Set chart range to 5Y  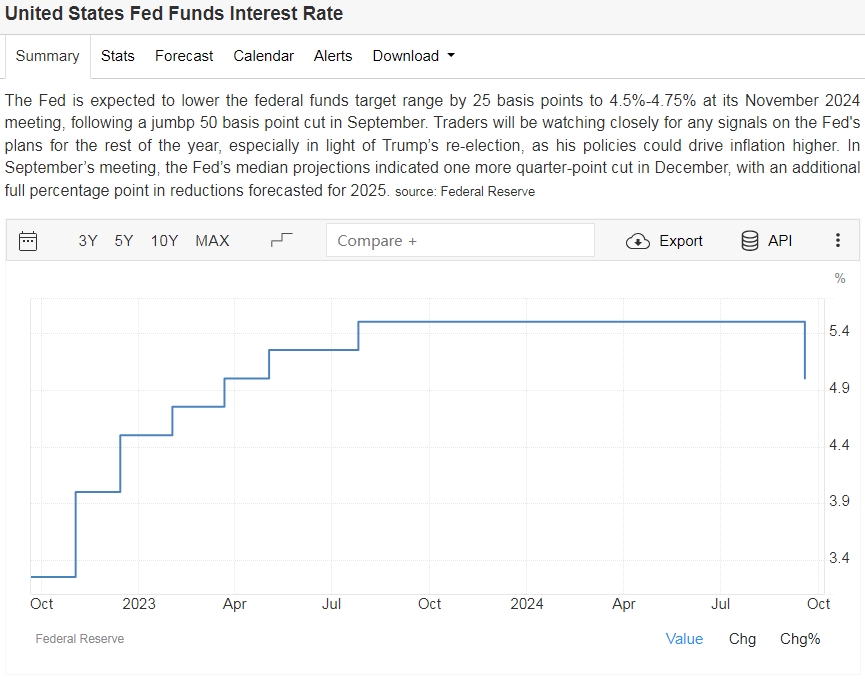point(124,240)
